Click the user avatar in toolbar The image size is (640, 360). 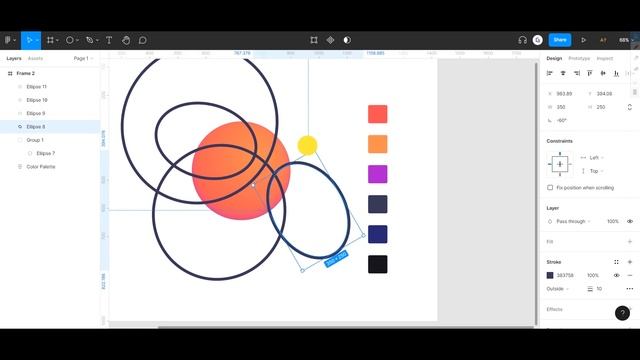538,40
